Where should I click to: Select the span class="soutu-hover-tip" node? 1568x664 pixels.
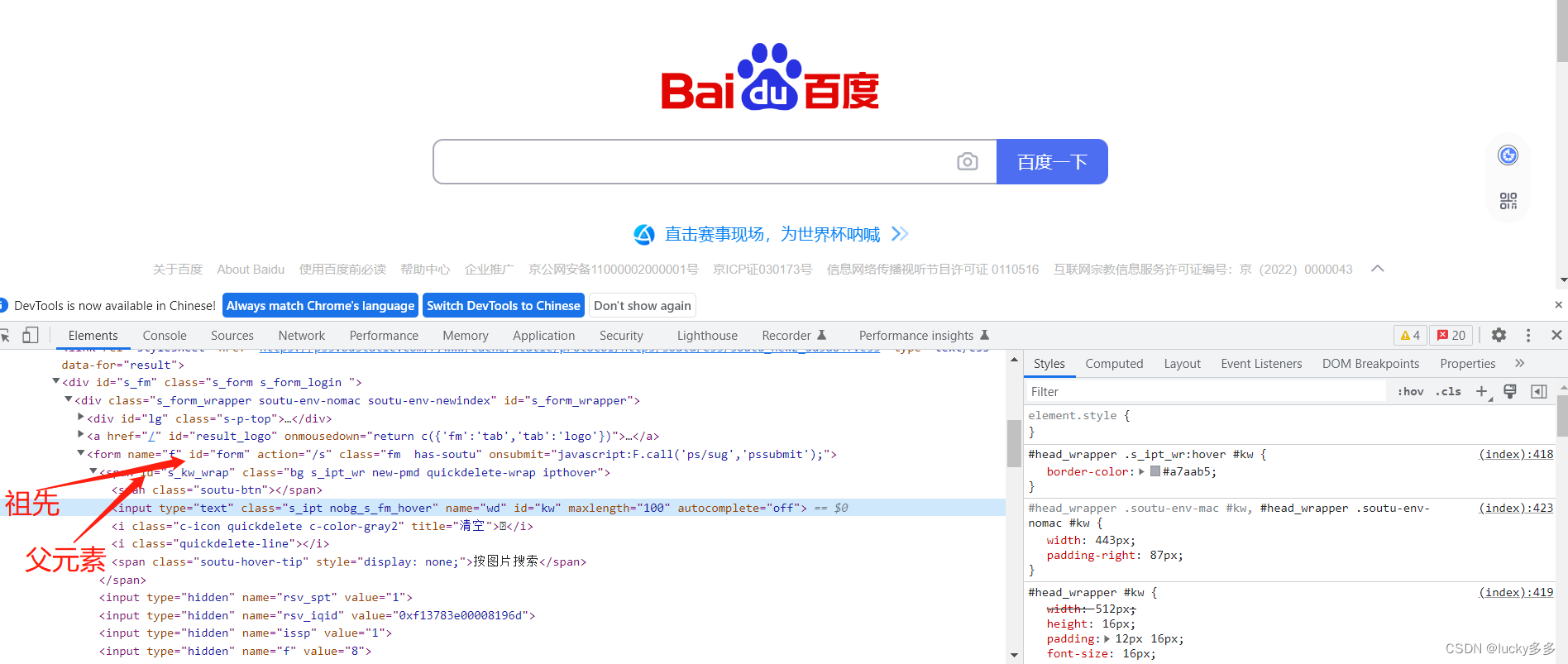(349, 561)
